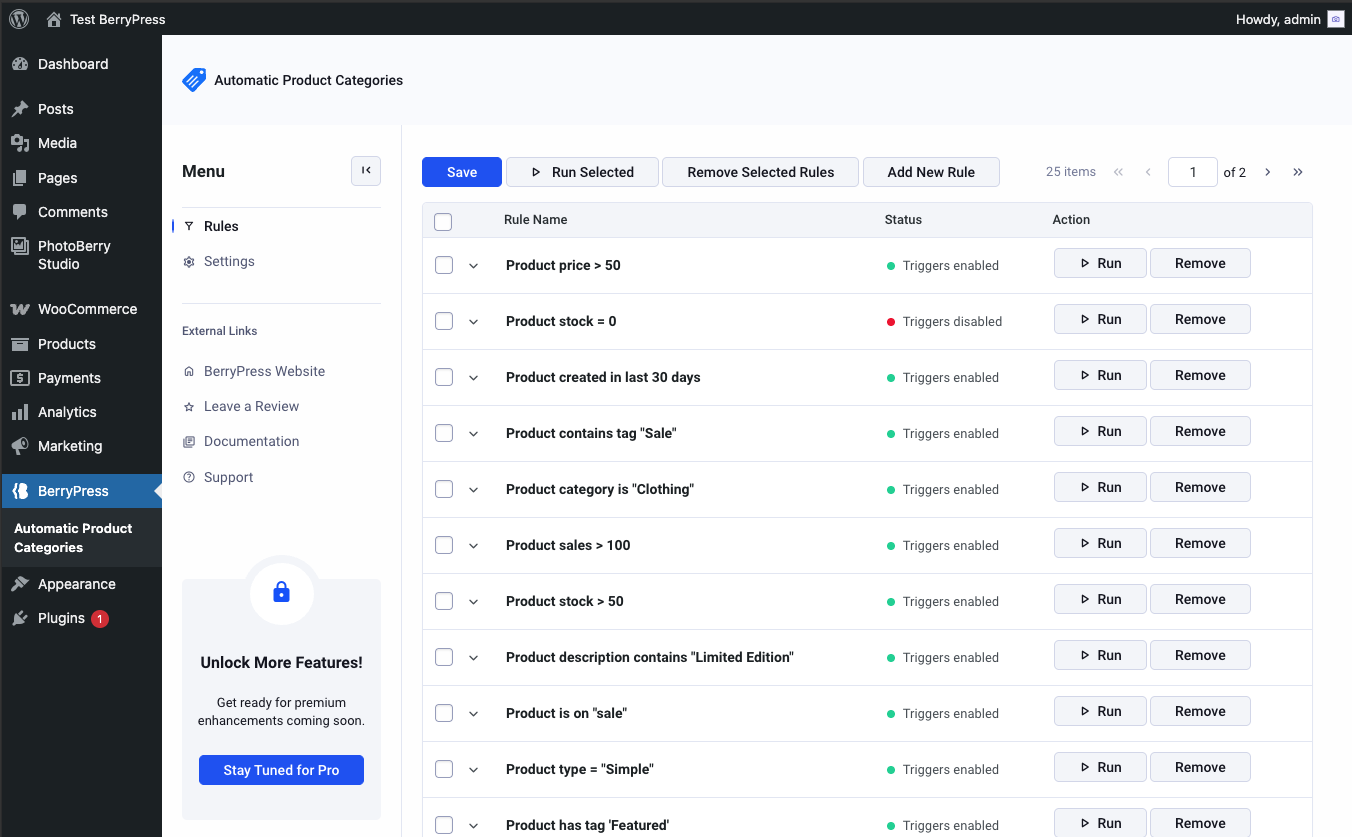Image resolution: width=1352 pixels, height=837 pixels.
Task: Click the Posts pushpin icon
Action: click(20, 109)
